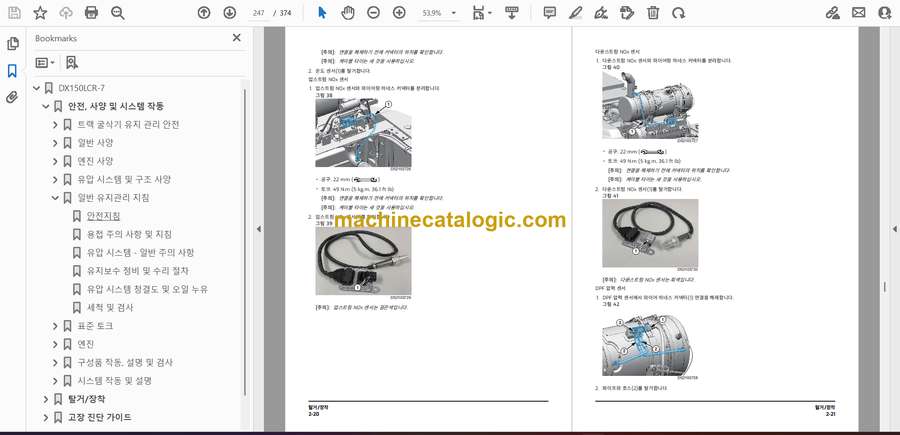Viewport: 900px width, 435px height.
Task: Expand the 엔진 사양 bookmark
Action: point(55,161)
